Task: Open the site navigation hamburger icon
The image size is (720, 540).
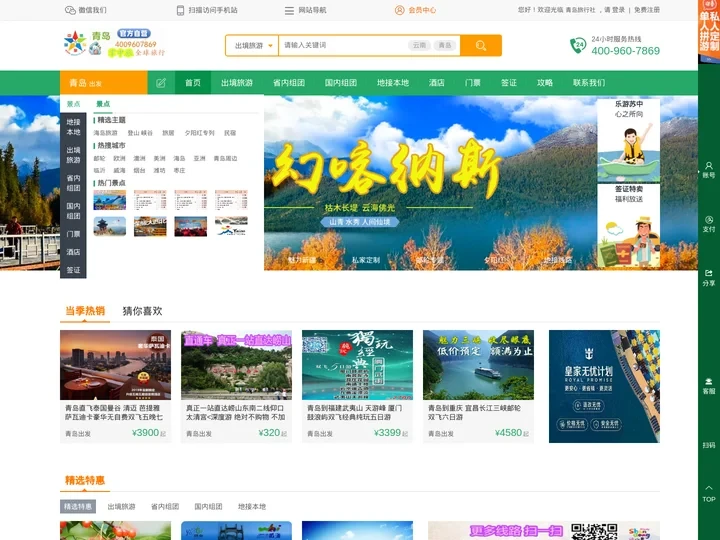Action: click(289, 10)
